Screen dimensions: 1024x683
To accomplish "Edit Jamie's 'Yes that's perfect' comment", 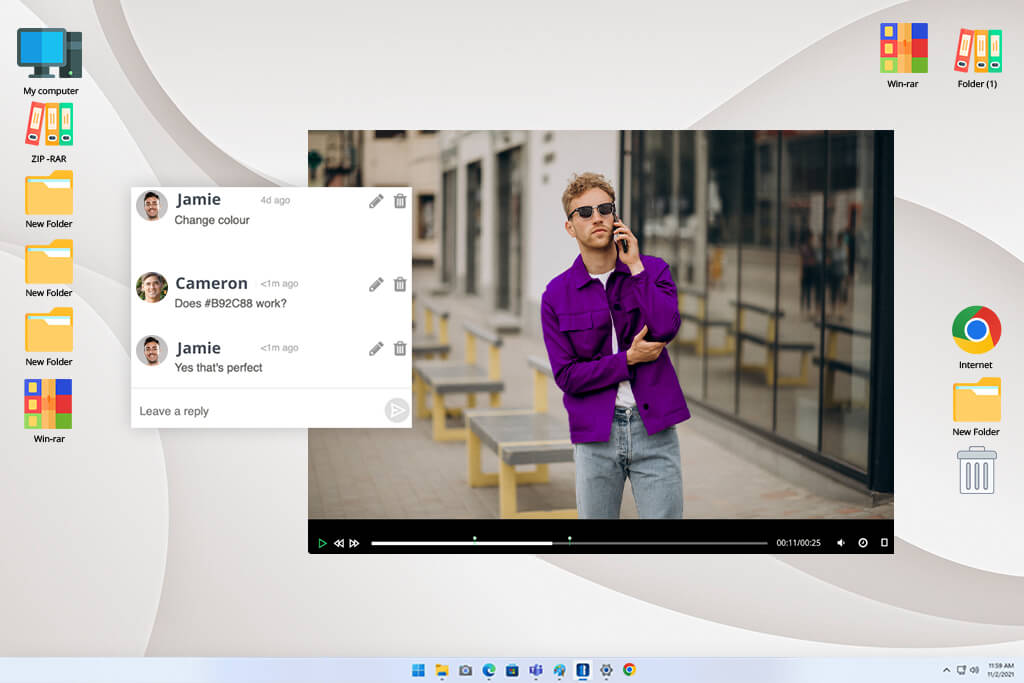I will [376, 349].
